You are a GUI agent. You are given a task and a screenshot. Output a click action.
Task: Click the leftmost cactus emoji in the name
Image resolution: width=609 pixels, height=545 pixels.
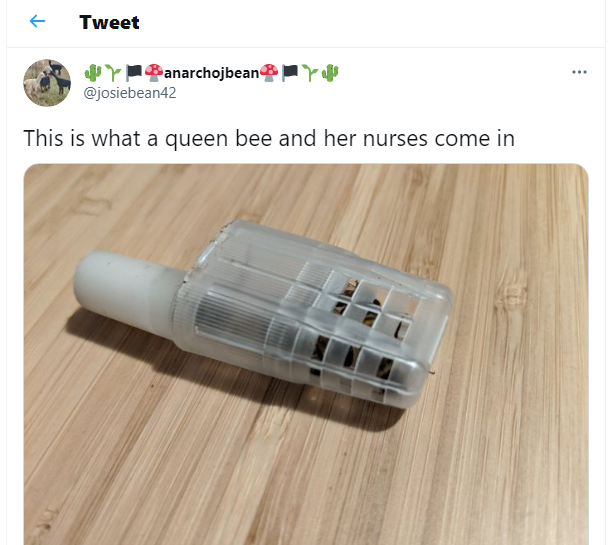pyautogui.click(x=93, y=73)
